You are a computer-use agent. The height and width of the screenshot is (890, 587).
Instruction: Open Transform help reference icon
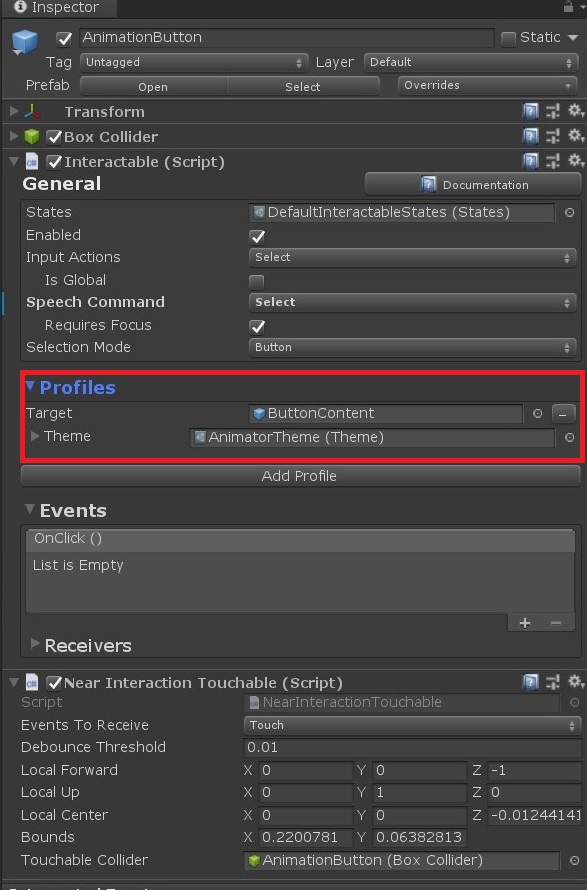[x=530, y=111]
